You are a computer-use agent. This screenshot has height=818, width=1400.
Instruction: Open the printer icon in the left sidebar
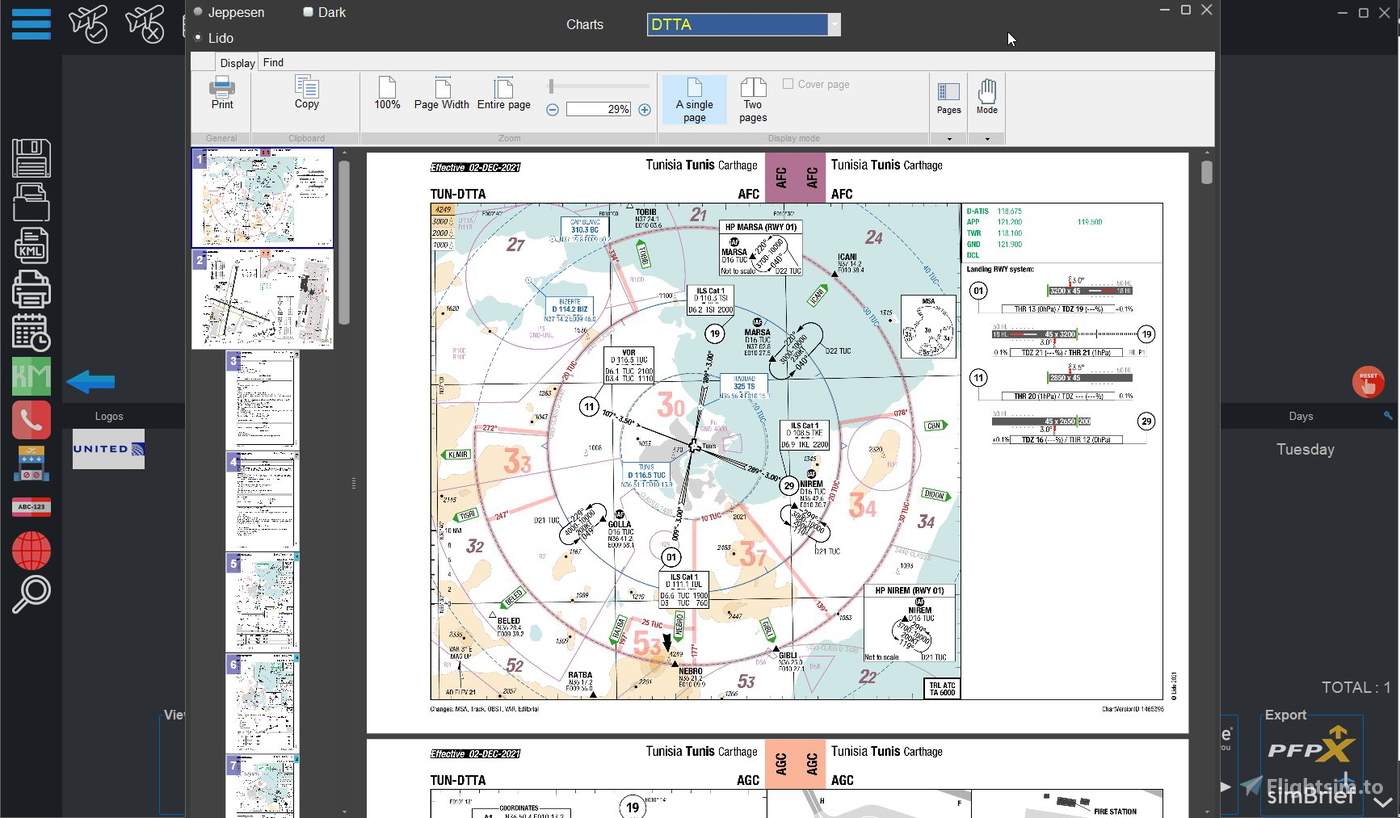tap(31, 289)
